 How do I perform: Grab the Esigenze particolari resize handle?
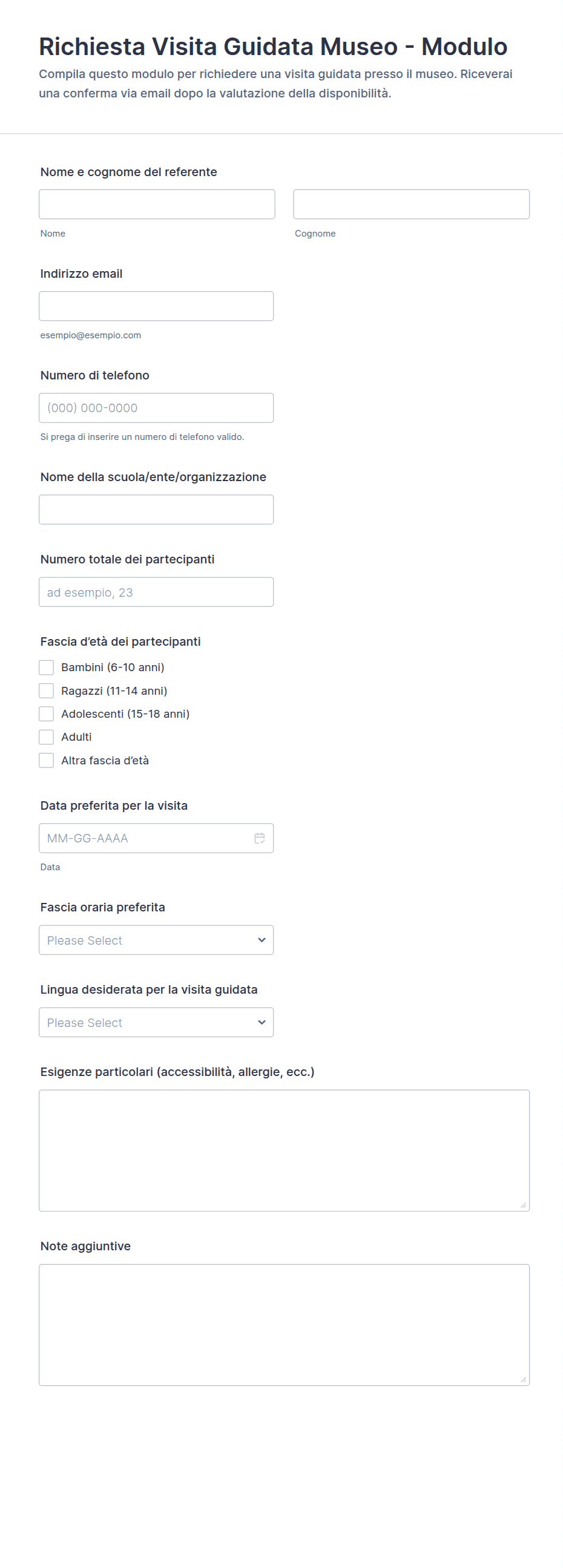[524, 1206]
